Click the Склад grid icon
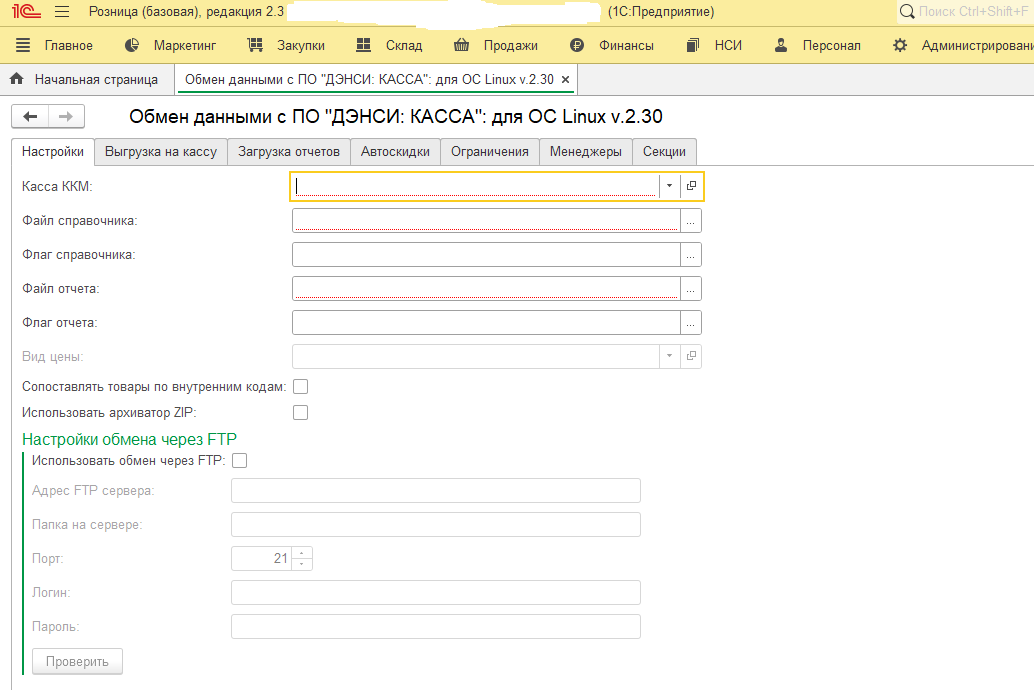 point(363,45)
